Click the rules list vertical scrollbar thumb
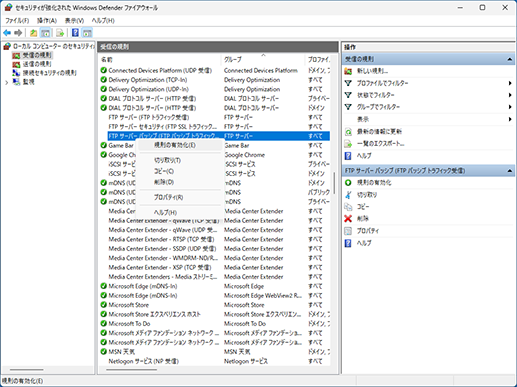Image resolution: width=517 pixels, height=387 pixels. [x=334, y=183]
